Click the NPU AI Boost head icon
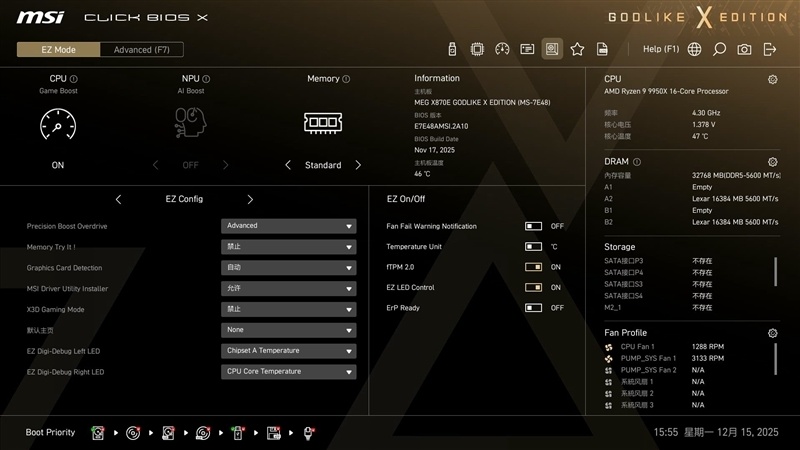The image size is (800, 450). click(190, 122)
